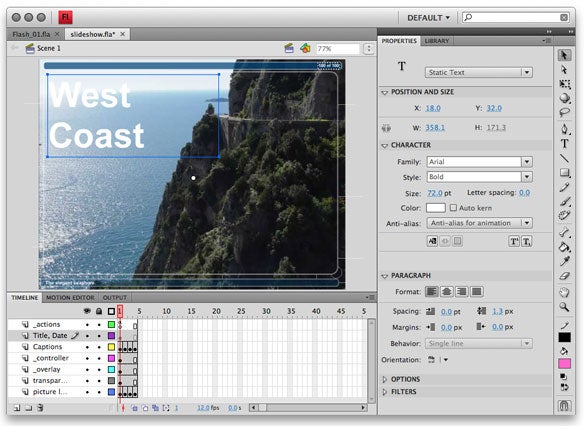584x426 pixels.
Task: Open the DEFAULT workspace menu
Action: pos(428,18)
